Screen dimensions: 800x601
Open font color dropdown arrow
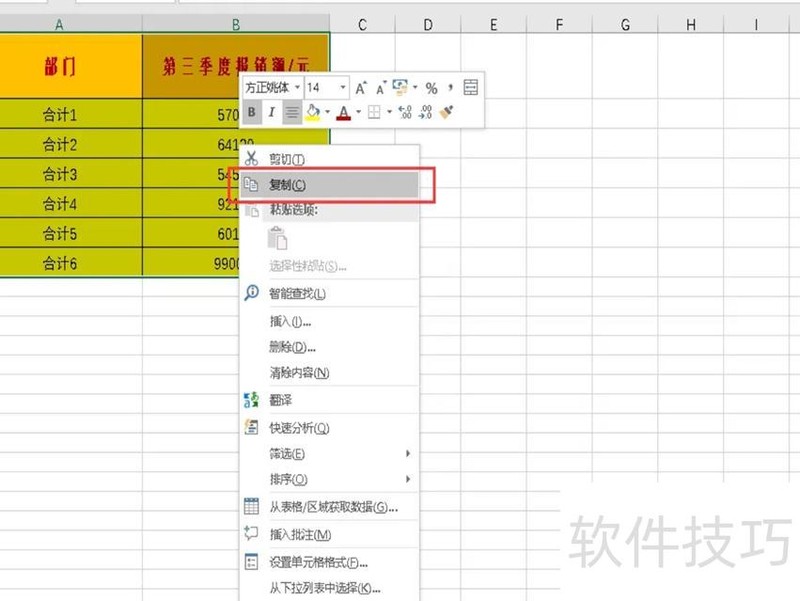pos(359,112)
